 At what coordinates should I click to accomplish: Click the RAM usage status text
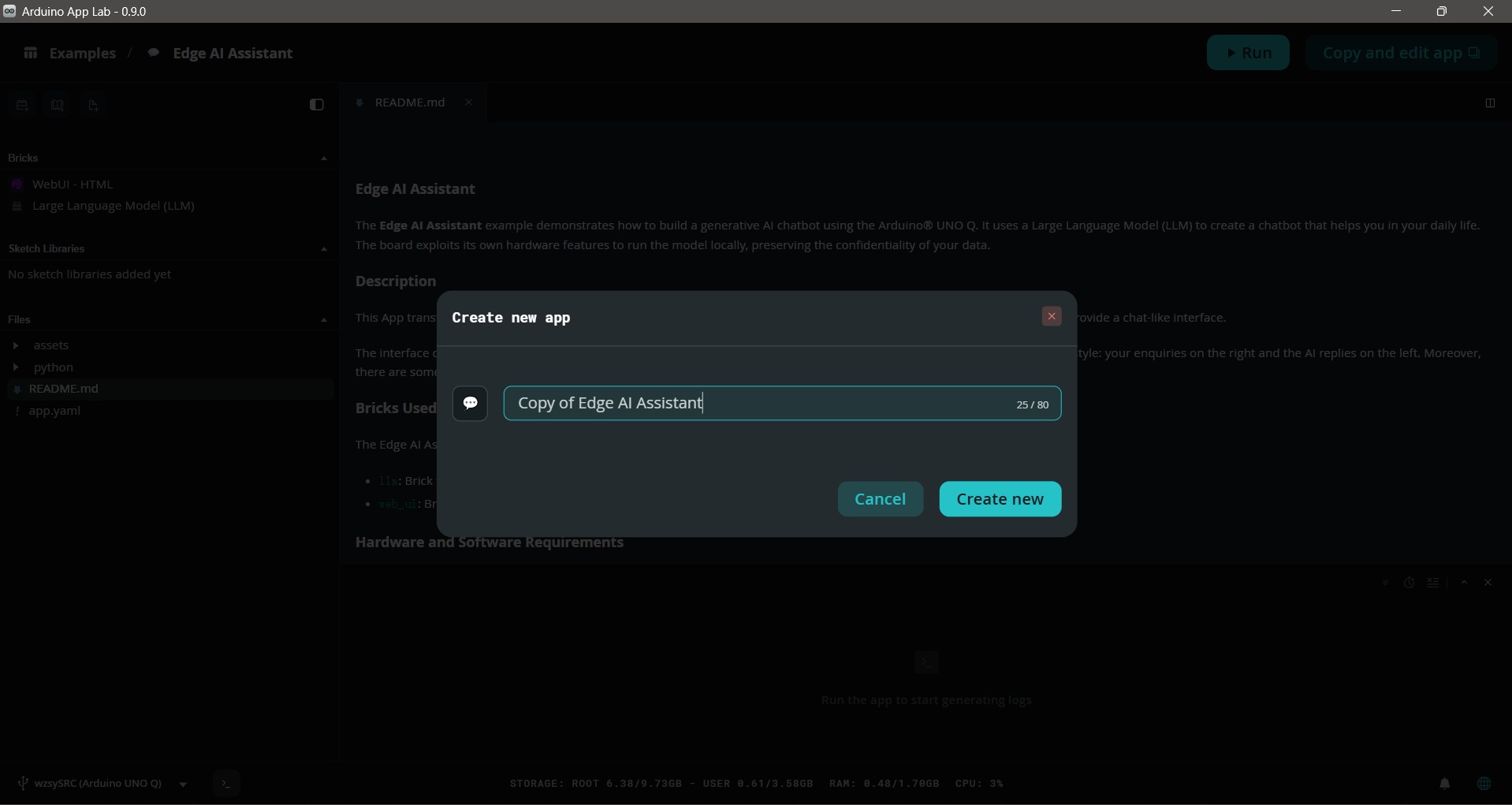click(884, 784)
